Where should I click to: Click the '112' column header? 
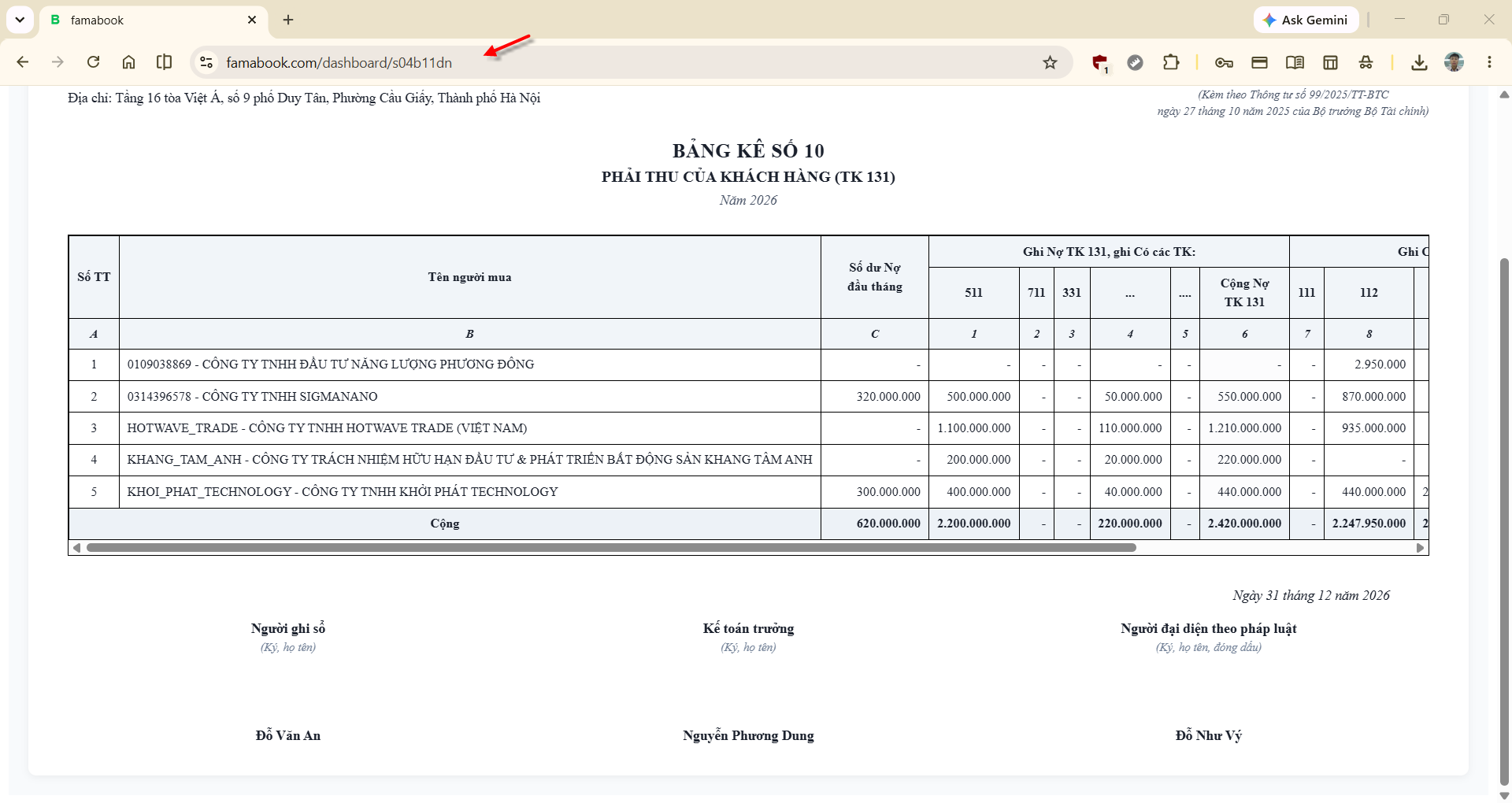coord(1369,292)
